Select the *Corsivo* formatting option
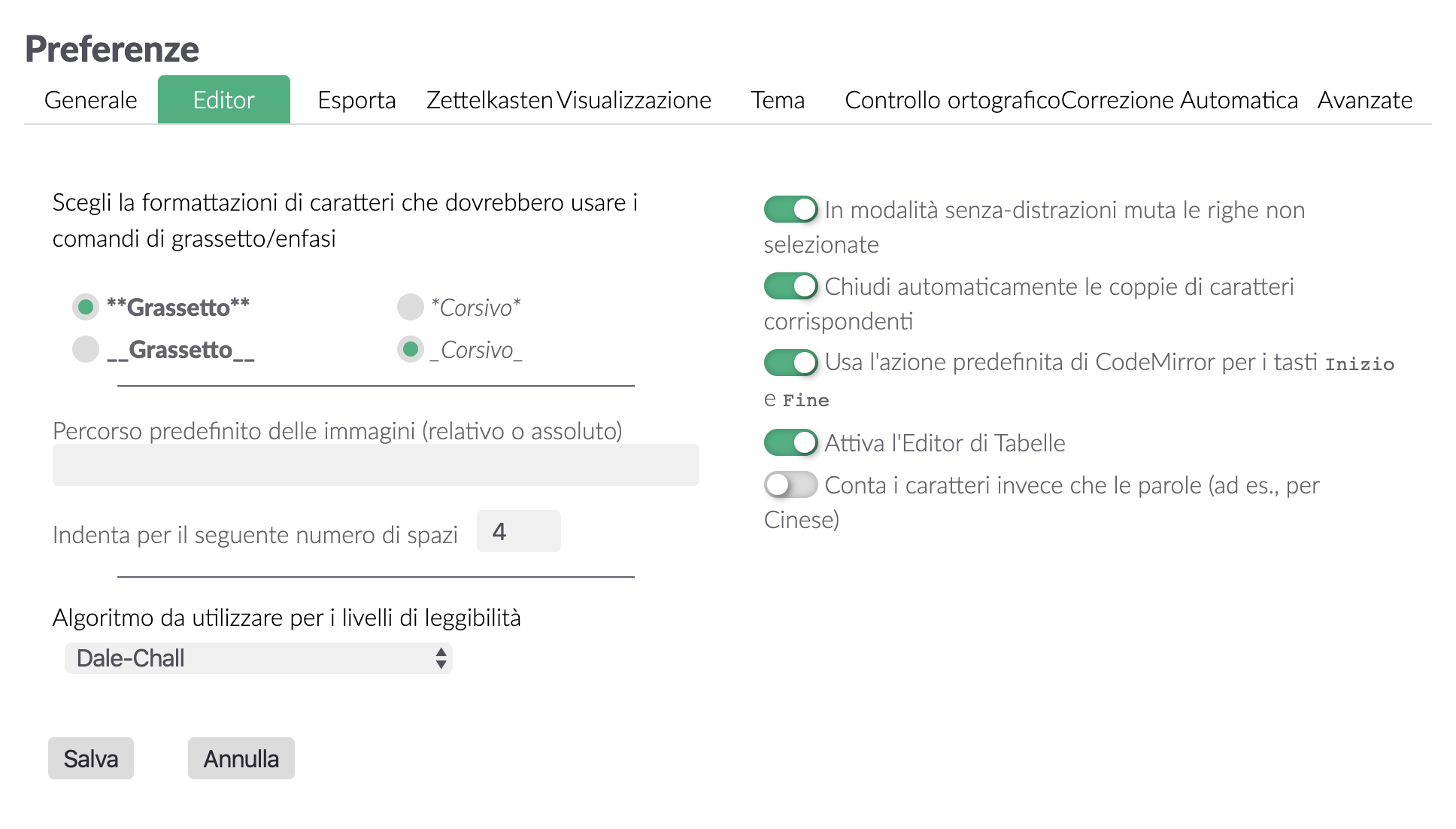The height and width of the screenshot is (829, 1456). click(410, 307)
